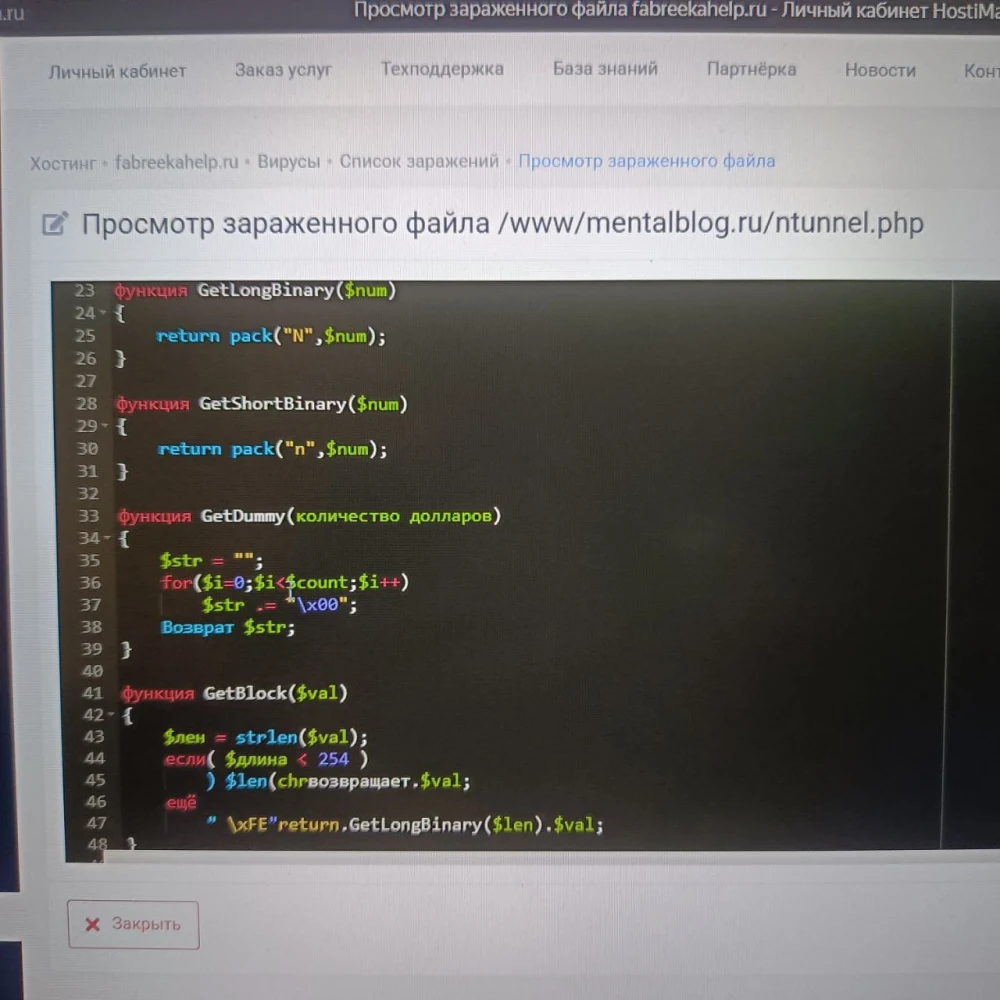Click the edit icon beside page heading
This screenshot has height=1000, width=1000.
(55, 223)
